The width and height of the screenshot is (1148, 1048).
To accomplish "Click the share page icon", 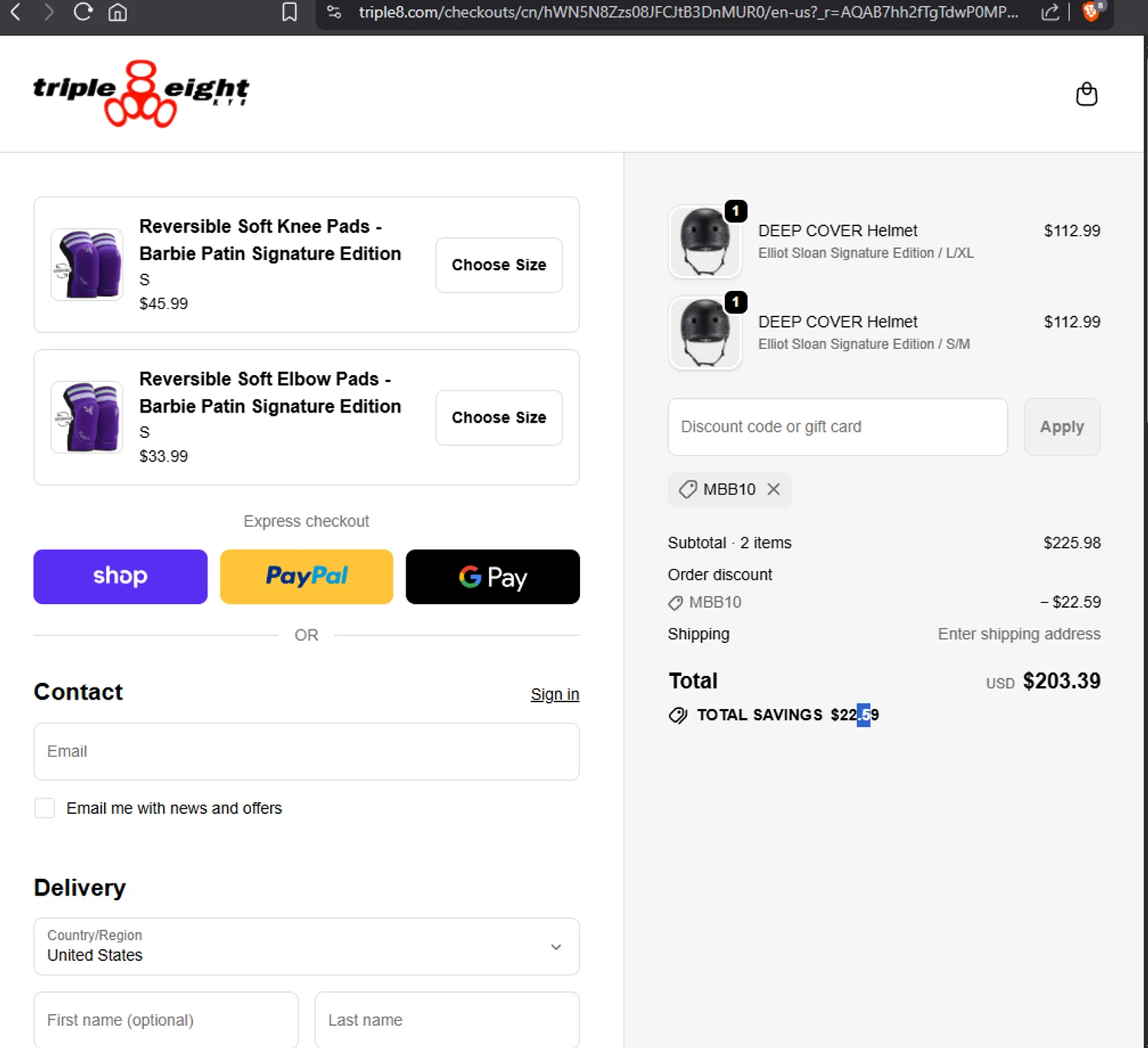I will (1050, 11).
